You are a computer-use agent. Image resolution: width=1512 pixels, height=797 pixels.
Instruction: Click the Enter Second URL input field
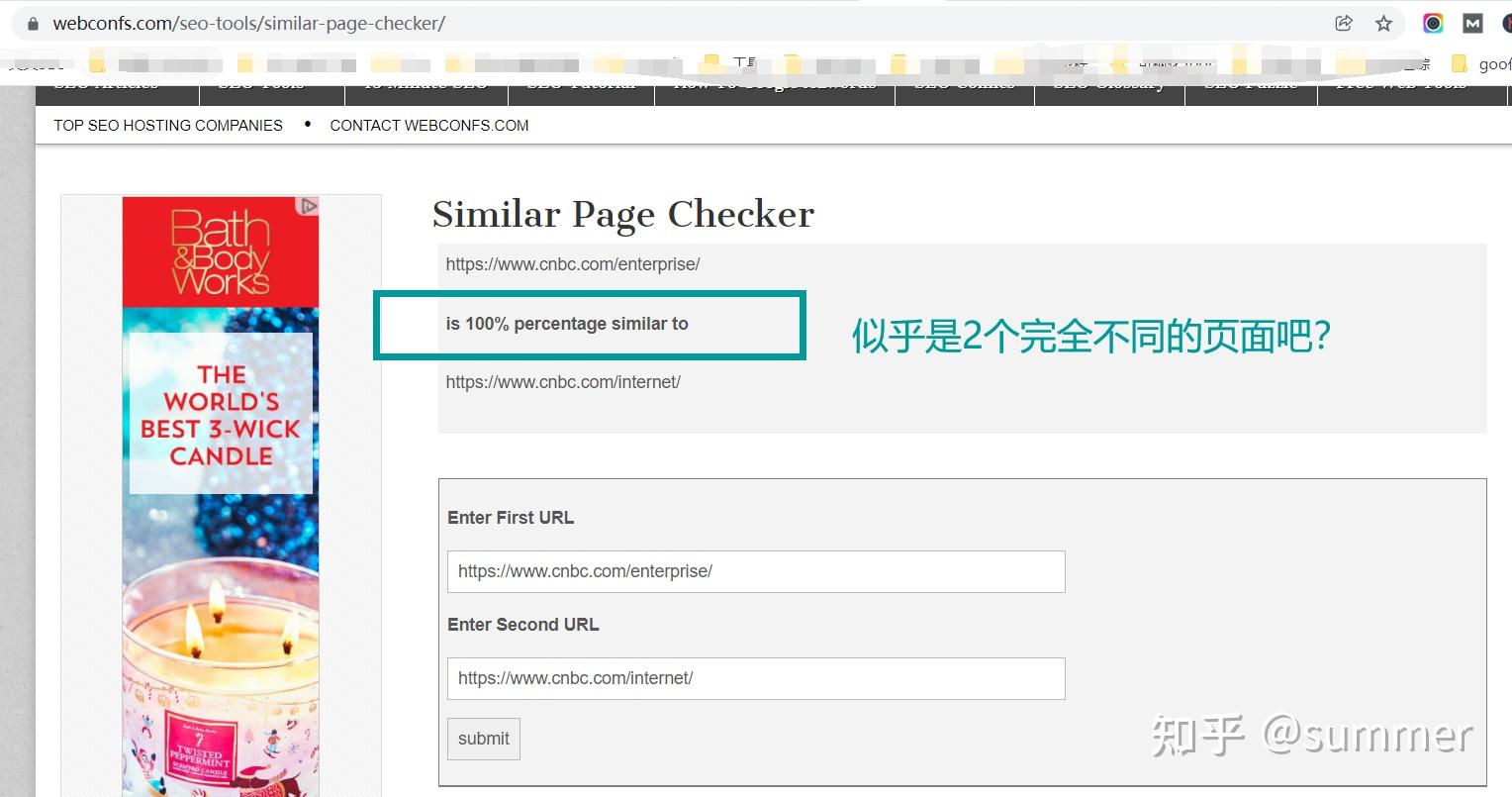[756, 678]
